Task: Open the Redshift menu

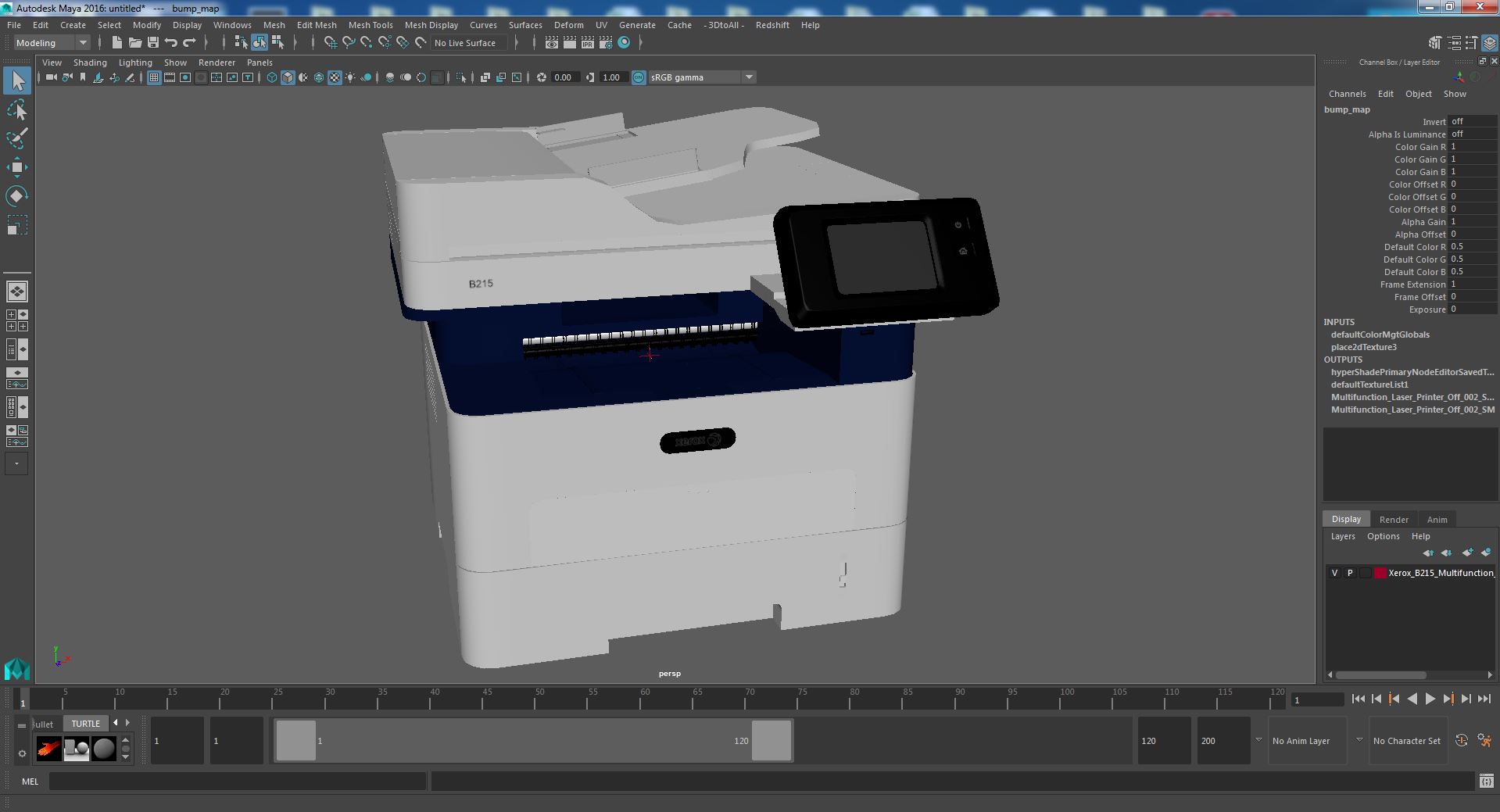Action: tap(772, 25)
